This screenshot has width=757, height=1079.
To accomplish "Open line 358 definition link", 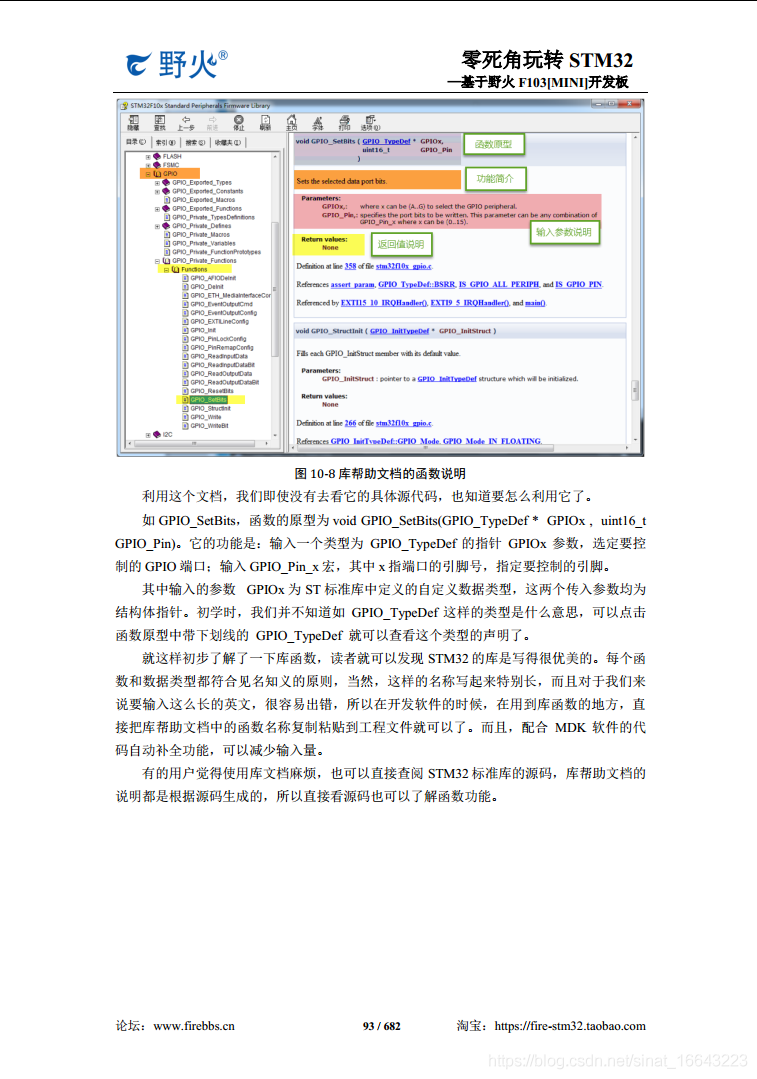I will point(350,266).
